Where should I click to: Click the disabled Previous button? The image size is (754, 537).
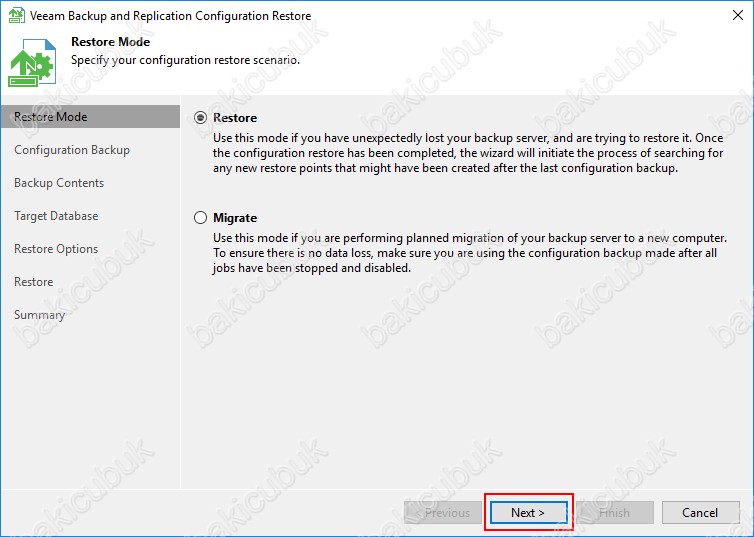[x=443, y=512]
